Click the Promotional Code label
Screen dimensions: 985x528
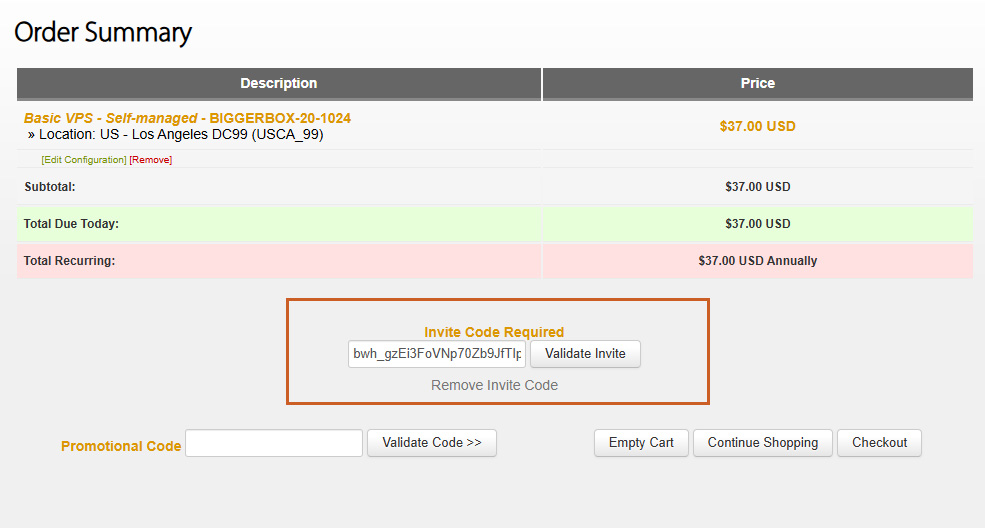tap(121, 446)
